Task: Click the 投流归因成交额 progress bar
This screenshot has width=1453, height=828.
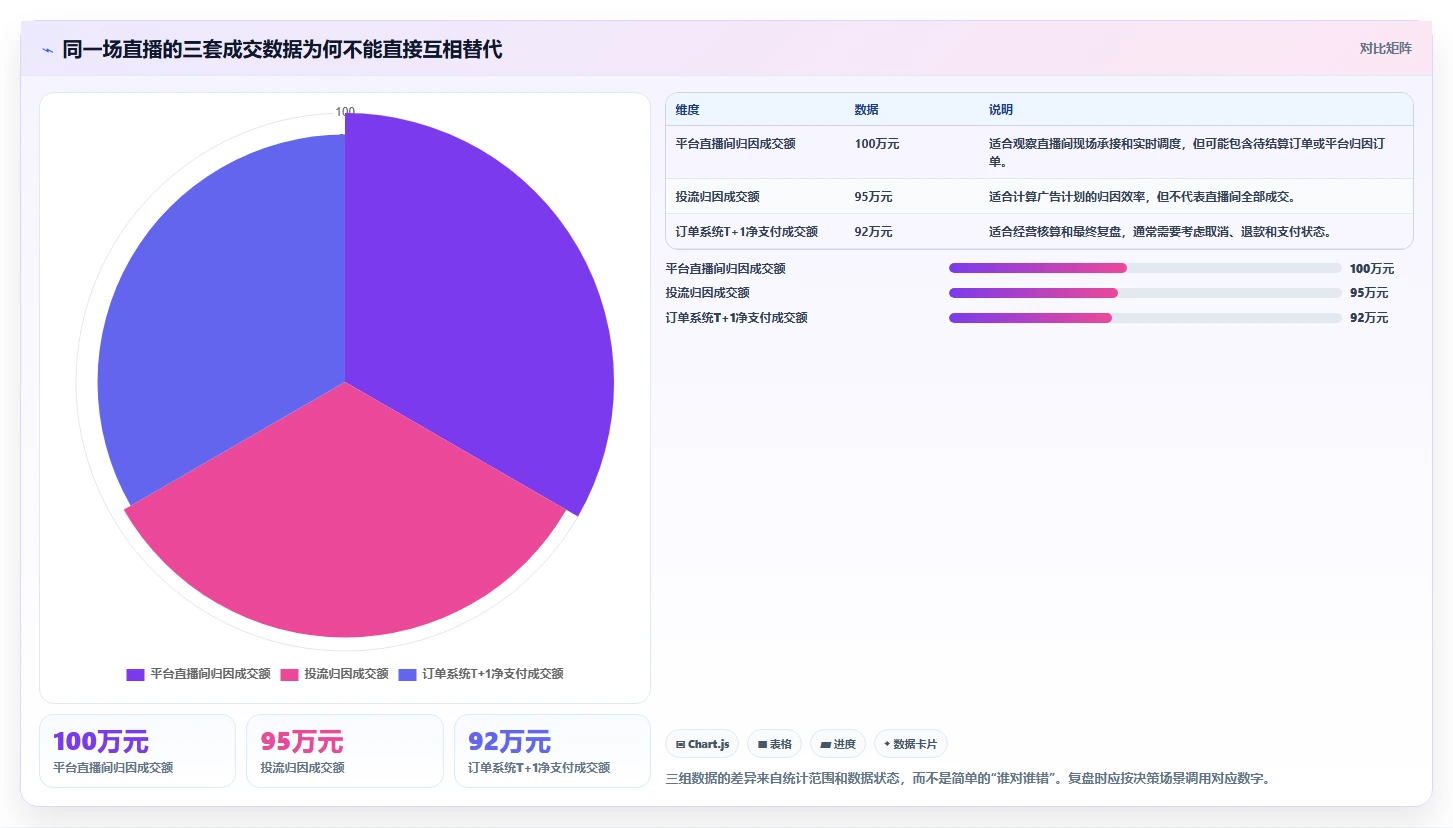Action: coord(1145,293)
